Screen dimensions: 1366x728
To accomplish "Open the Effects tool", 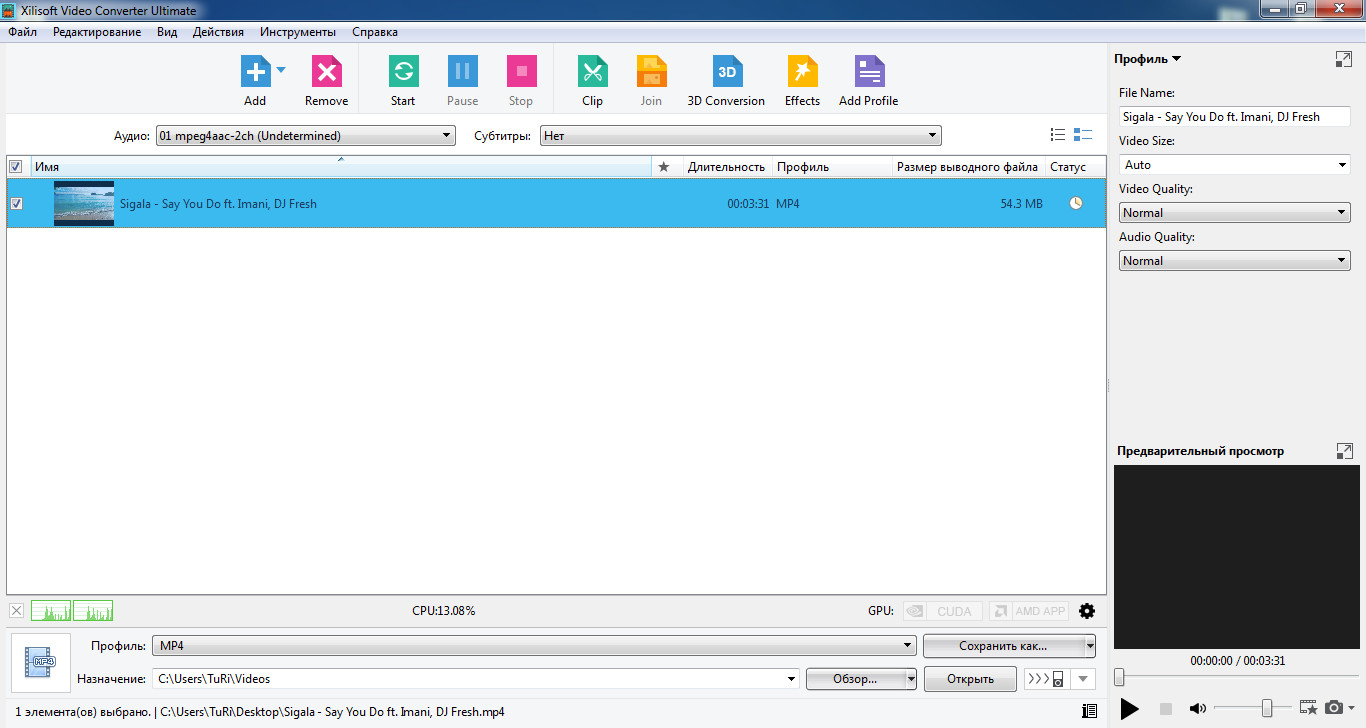I will (802, 72).
